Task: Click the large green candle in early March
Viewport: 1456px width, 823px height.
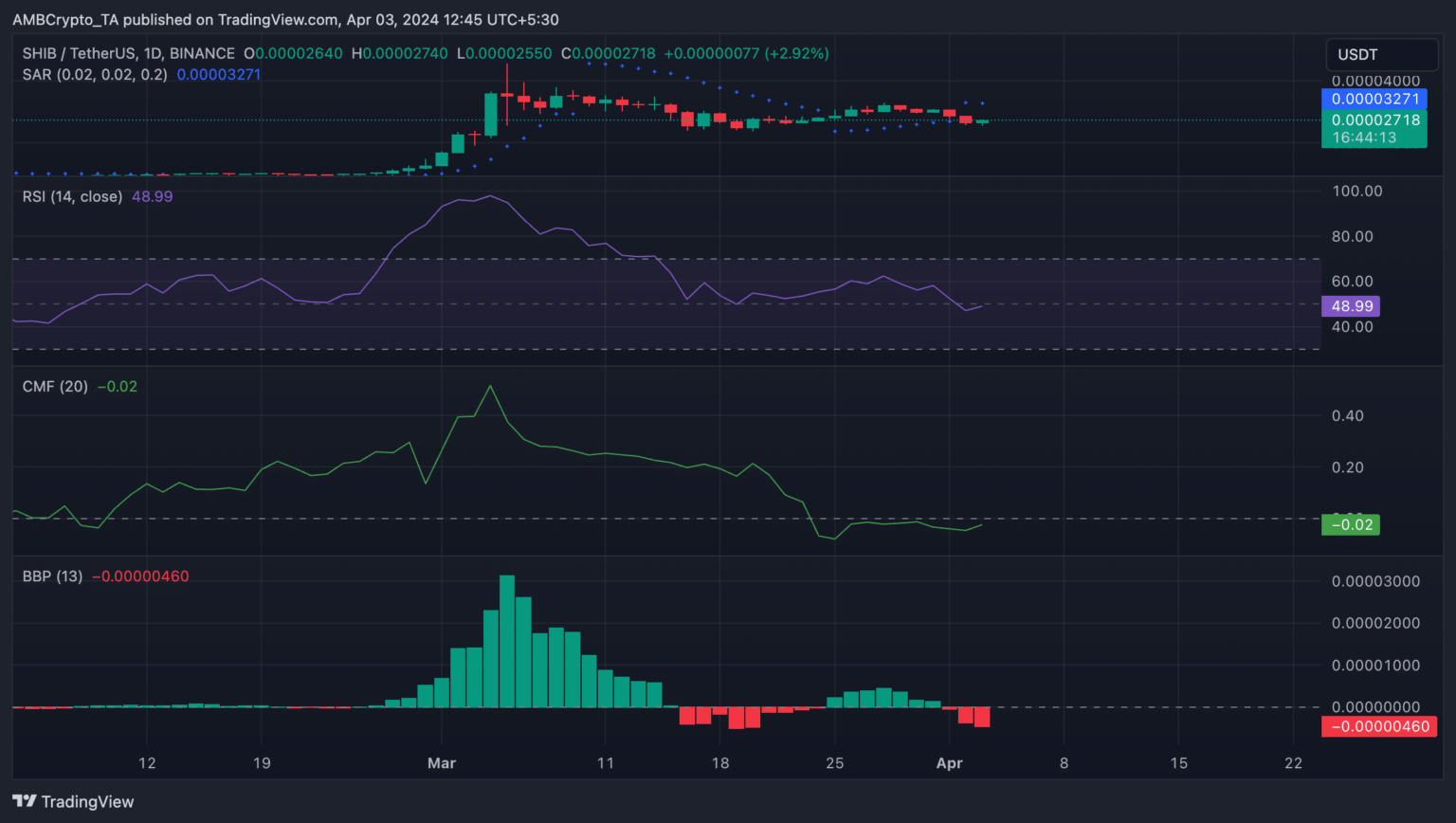Action: tap(490, 115)
